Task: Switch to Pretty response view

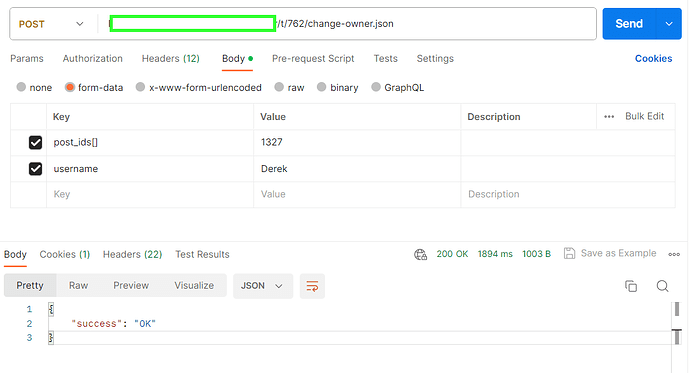Action: click(x=30, y=285)
